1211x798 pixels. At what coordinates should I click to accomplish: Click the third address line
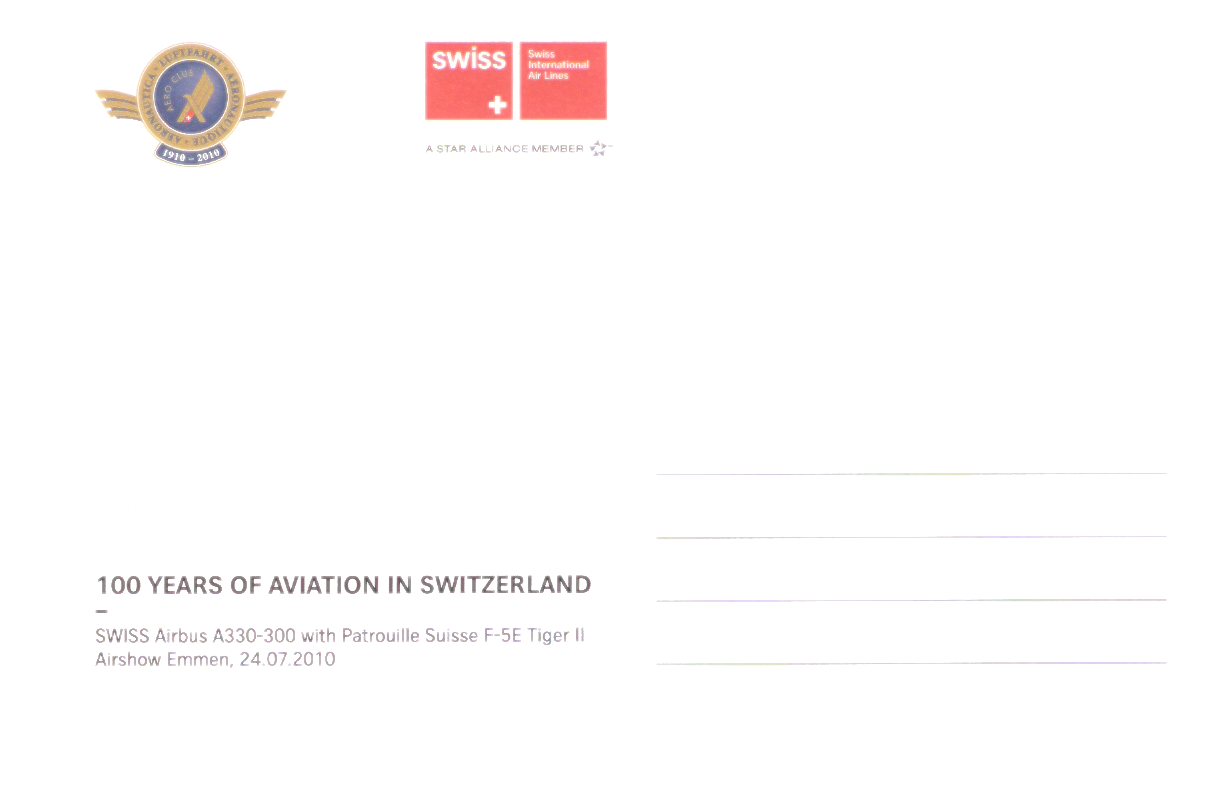[x=911, y=600]
